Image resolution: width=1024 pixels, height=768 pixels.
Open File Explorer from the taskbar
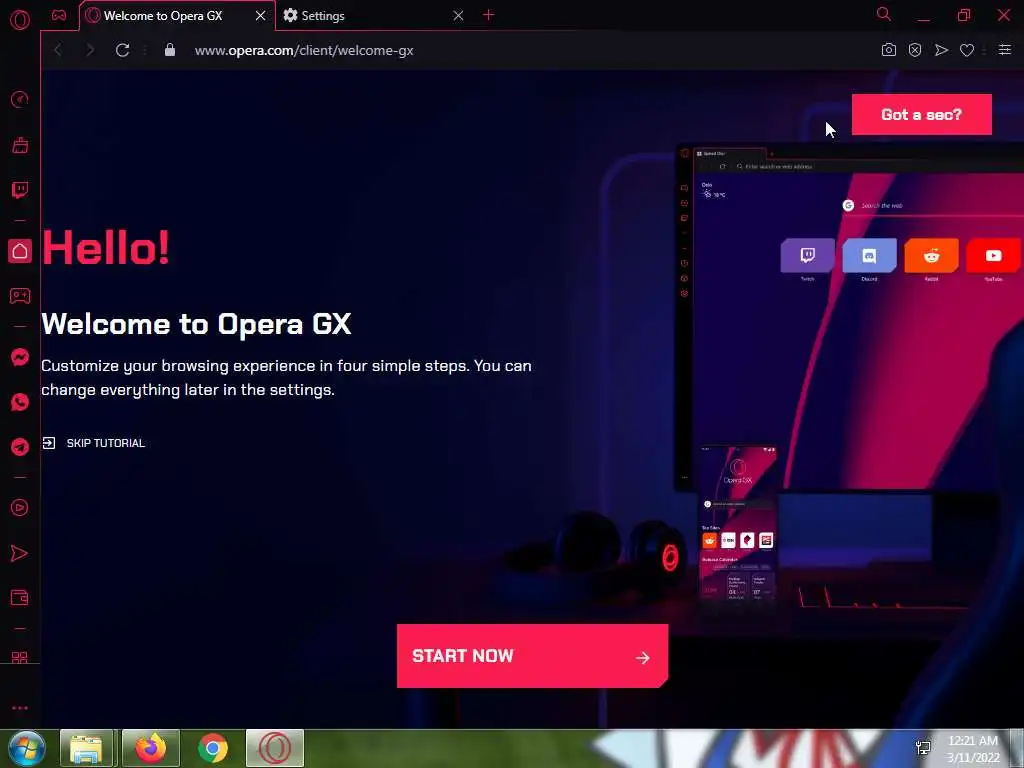point(87,748)
